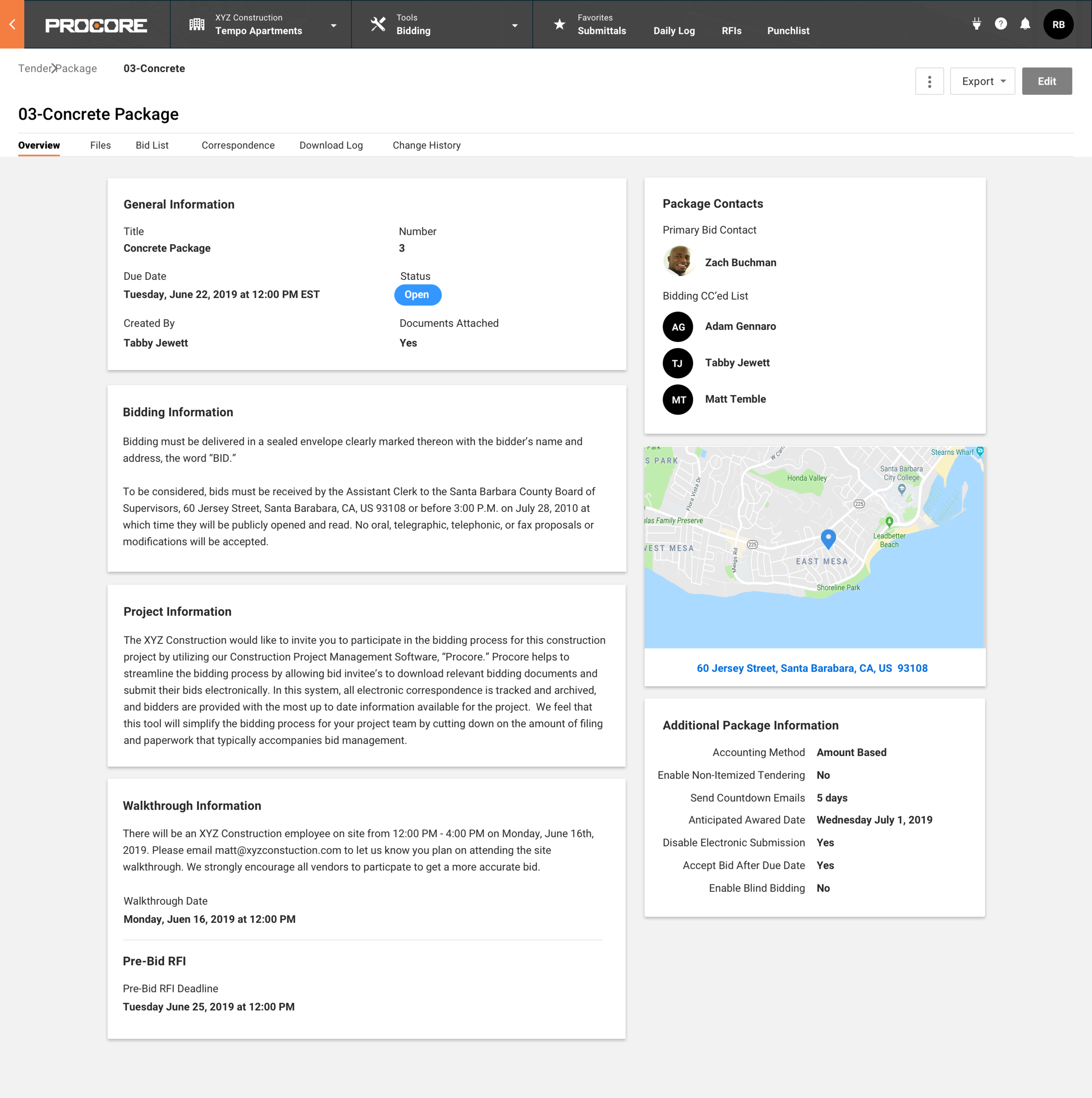
Task: Open the 60 Jersey Street address link
Action: (x=812, y=668)
